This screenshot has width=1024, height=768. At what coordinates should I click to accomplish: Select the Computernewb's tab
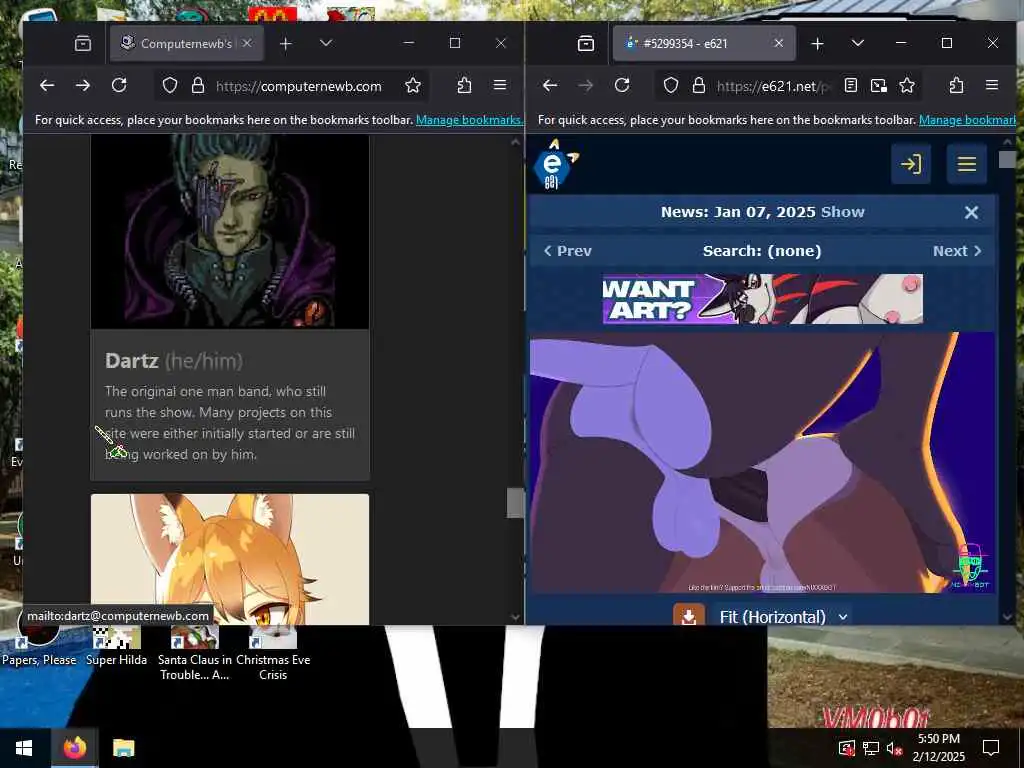click(186, 43)
